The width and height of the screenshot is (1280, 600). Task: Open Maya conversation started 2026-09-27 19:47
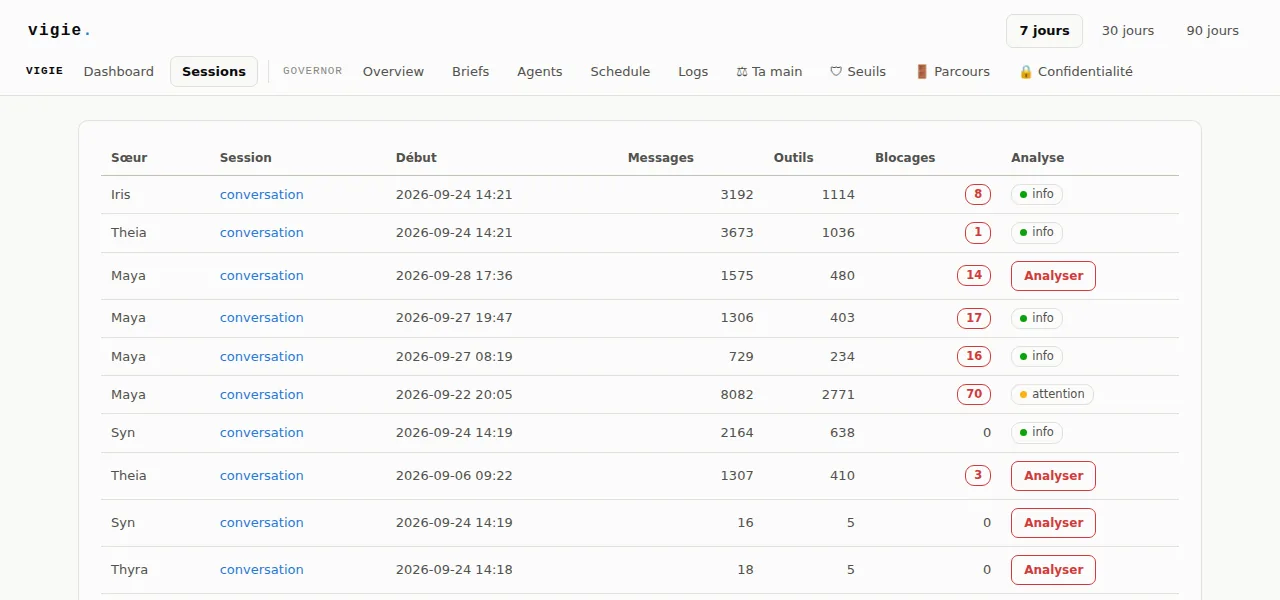tap(262, 318)
